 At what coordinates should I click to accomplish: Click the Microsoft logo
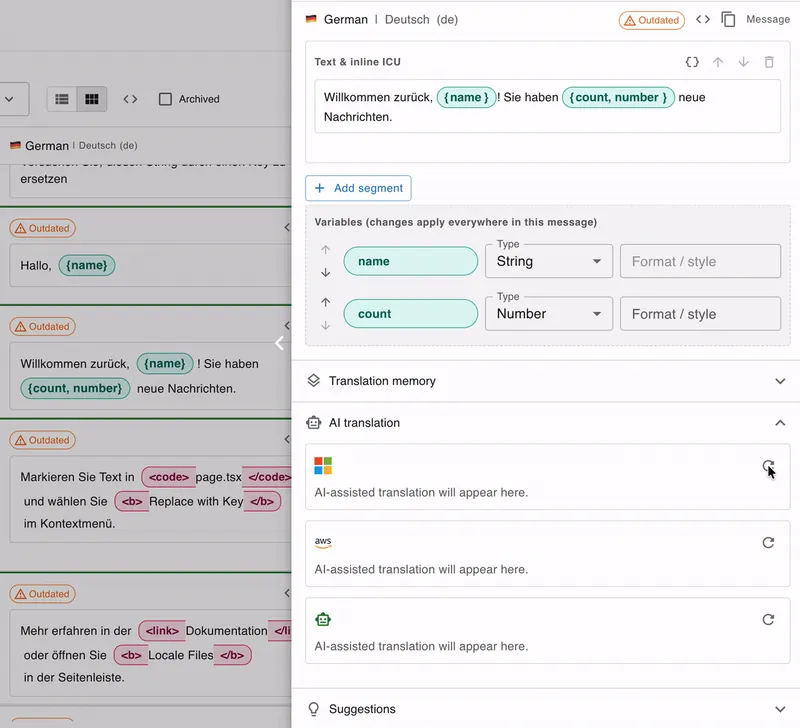(x=323, y=466)
